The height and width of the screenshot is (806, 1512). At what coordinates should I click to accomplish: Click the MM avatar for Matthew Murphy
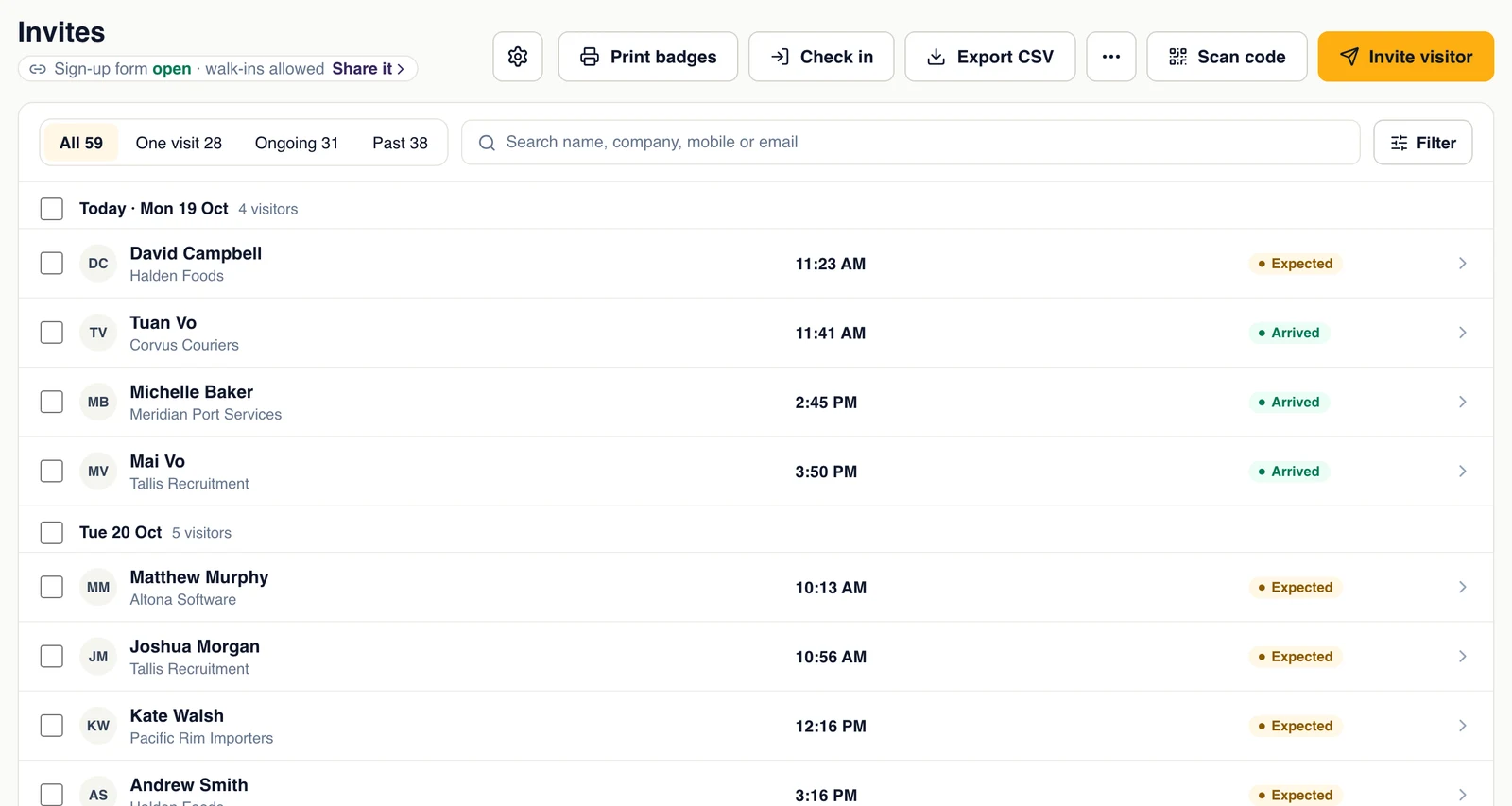(98, 587)
